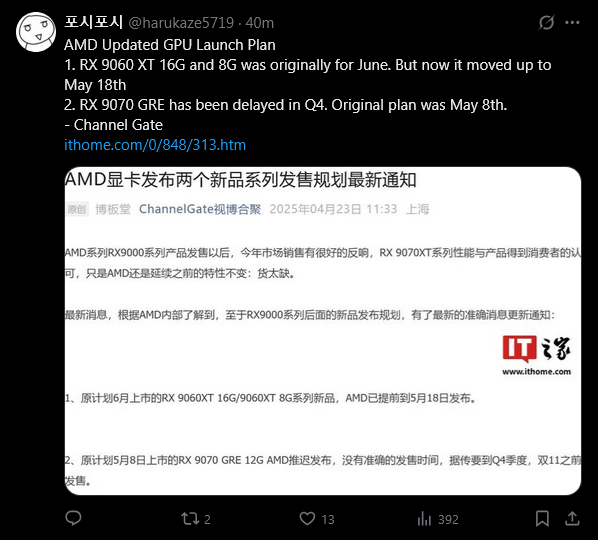598x540 pixels.
Task: Open the attached article screenshot image
Action: coord(323,331)
